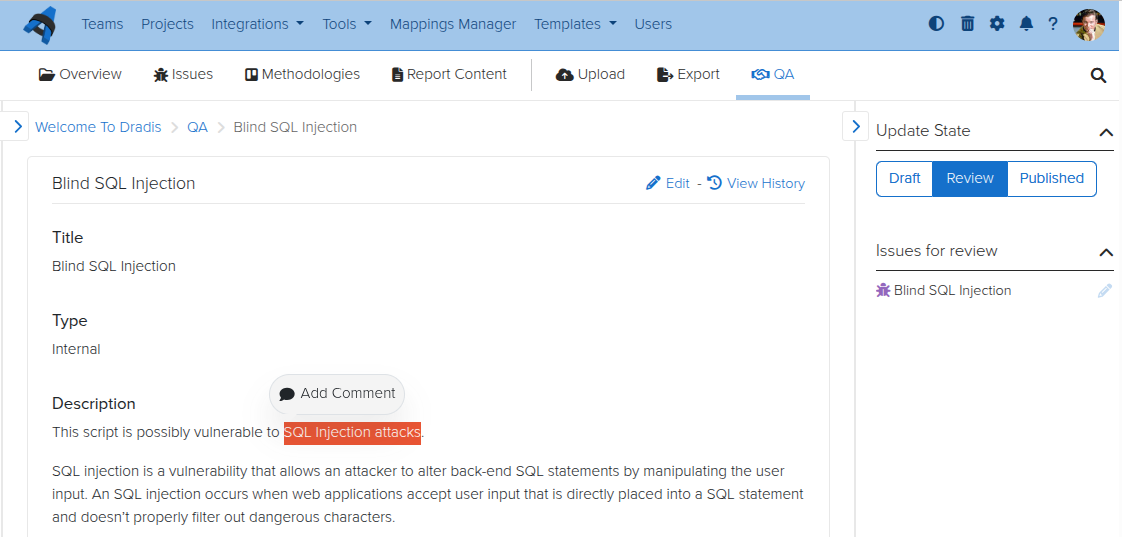This screenshot has width=1122, height=537.
Task: Click the Edit link
Action: coord(668,183)
